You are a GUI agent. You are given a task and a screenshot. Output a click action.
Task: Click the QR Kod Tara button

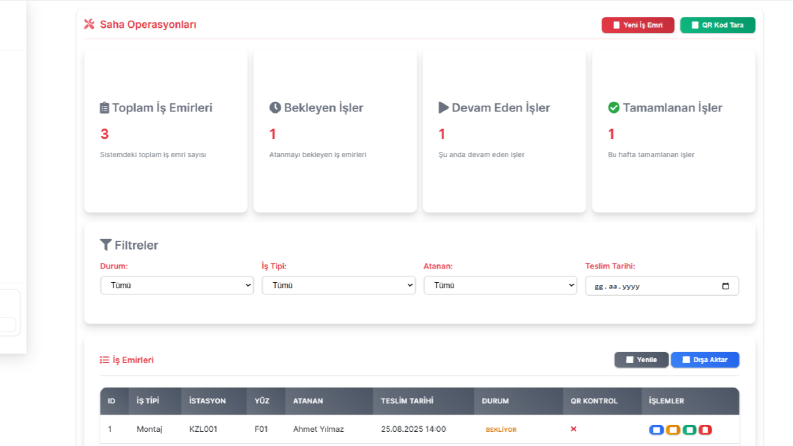[x=718, y=25]
